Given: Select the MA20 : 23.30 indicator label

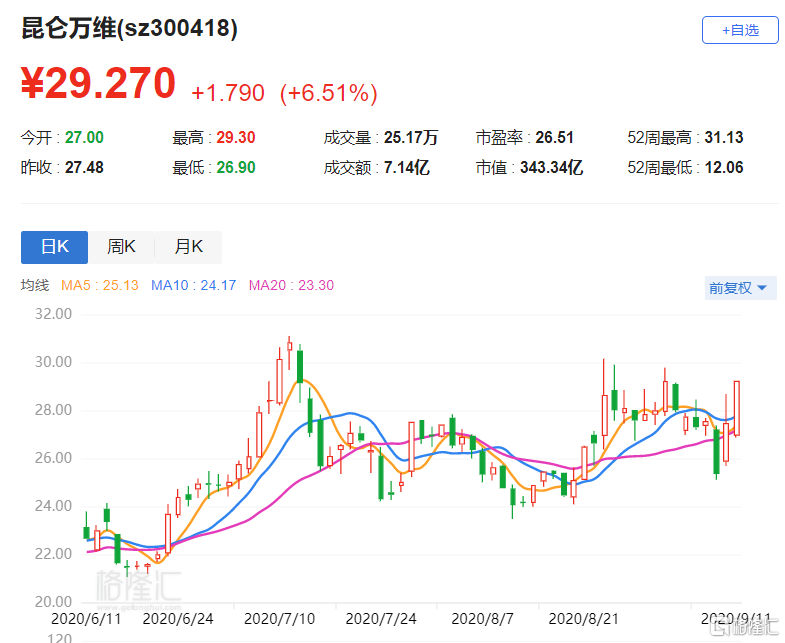Looking at the screenshot, I should click(x=291, y=285).
